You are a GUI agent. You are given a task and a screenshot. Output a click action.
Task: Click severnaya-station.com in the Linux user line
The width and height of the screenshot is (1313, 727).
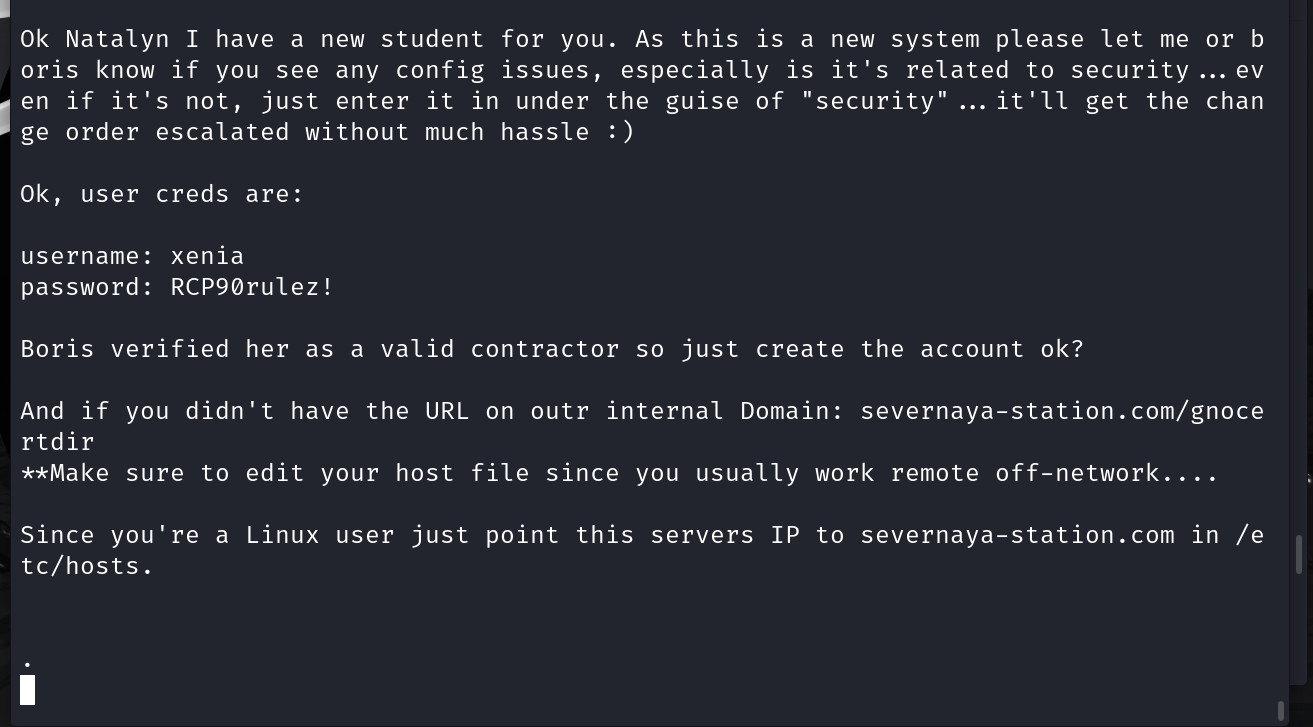1017,535
